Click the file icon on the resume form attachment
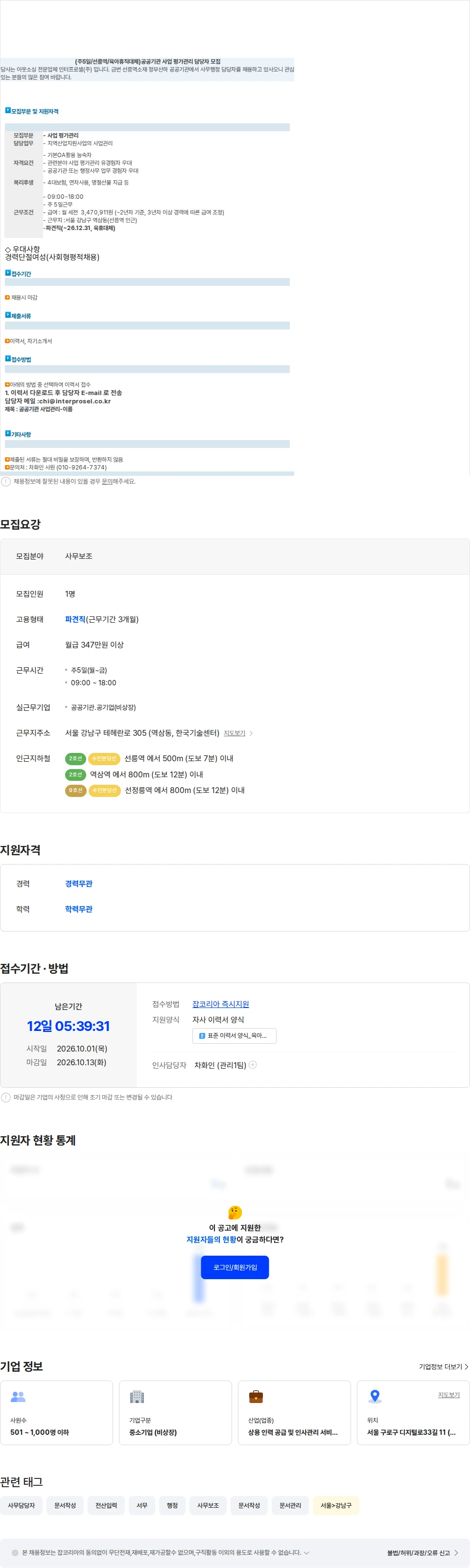This screenshot has height=1568, width=470. tap(202, 1035)
